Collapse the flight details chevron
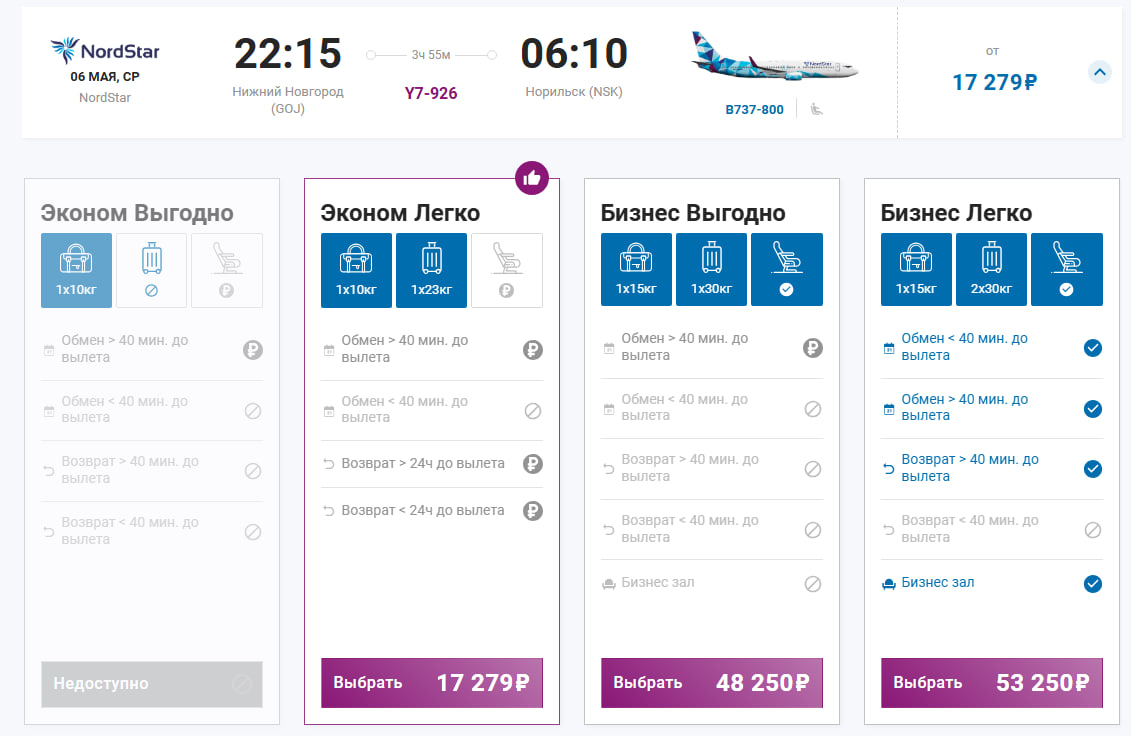 pos(1099,72)
